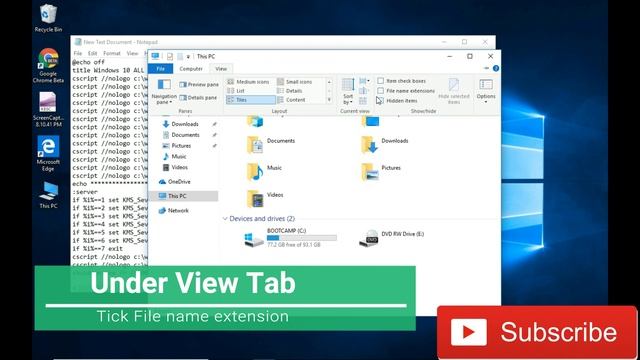
Task: Select Documents in navigation pane
Action: point(185,135)
